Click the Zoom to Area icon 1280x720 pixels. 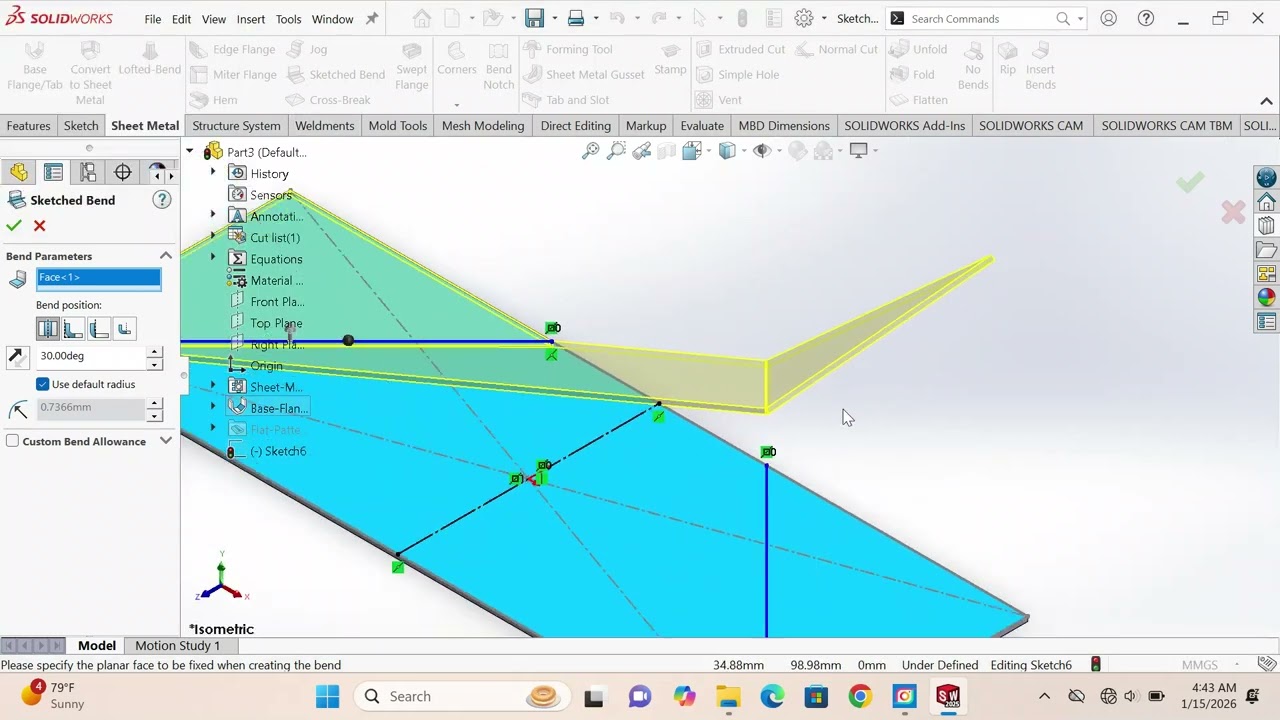tap(616, 151)
